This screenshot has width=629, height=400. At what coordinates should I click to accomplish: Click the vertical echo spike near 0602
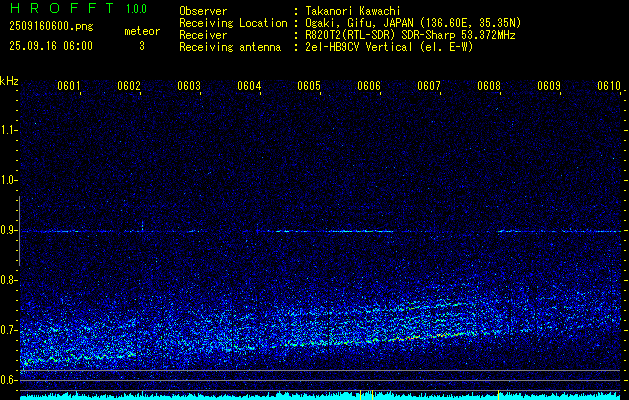point(142,226)
